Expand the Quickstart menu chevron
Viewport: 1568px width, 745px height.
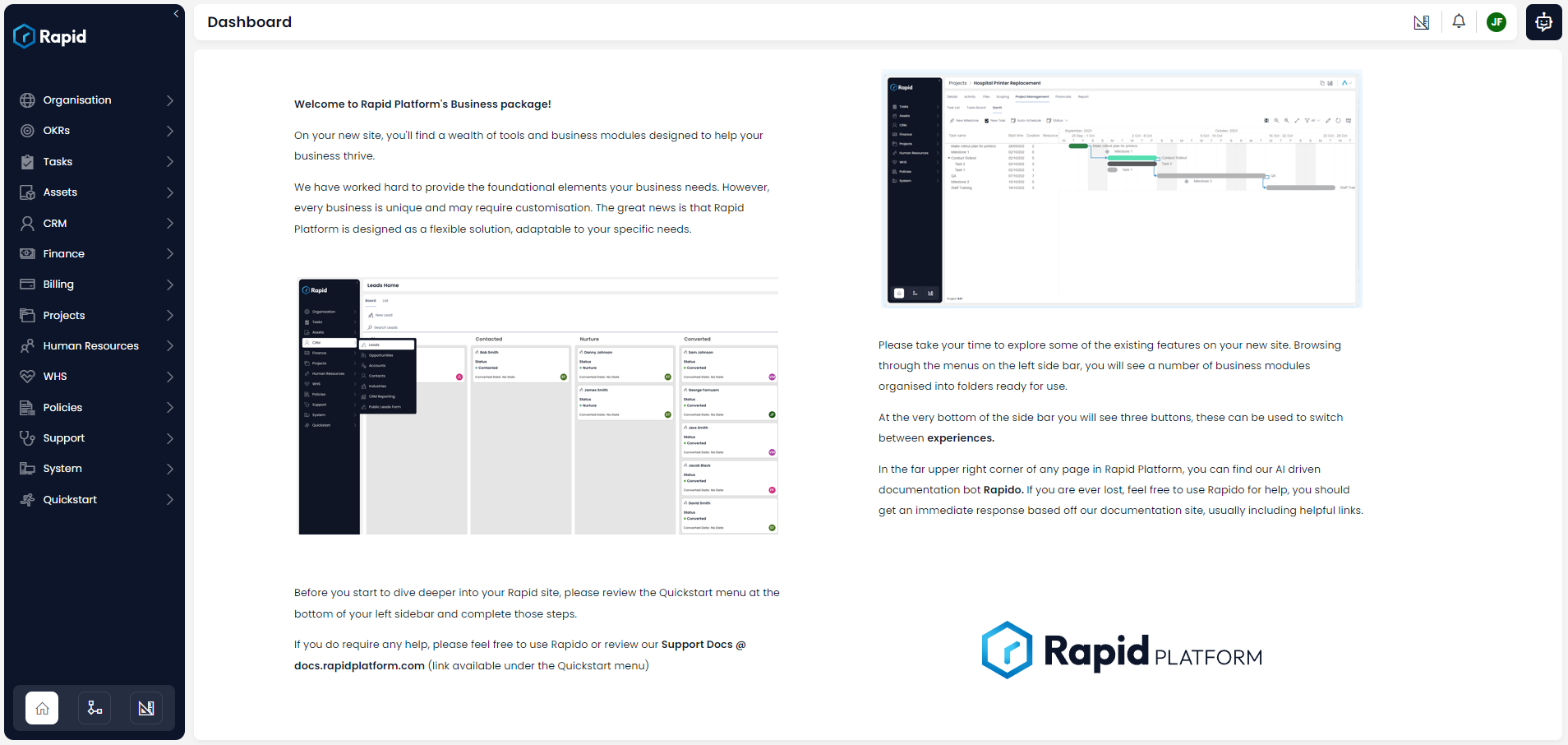click(x=170, y=500)
